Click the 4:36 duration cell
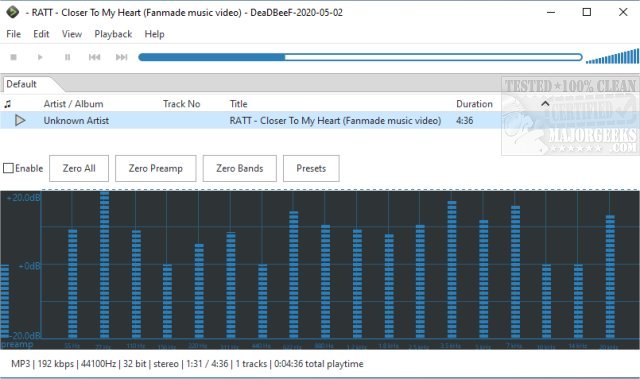640x379 pixels. [464, 121]
